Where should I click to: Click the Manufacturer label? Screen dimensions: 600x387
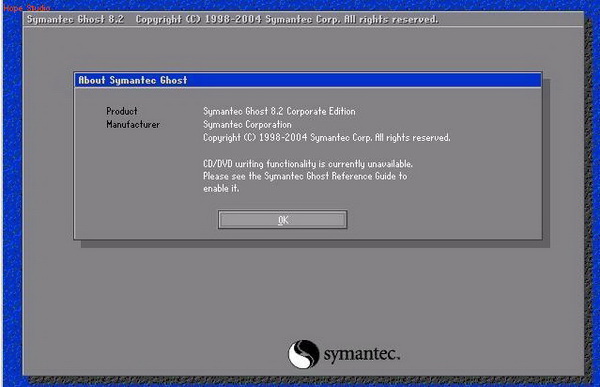tap(133, 124)
